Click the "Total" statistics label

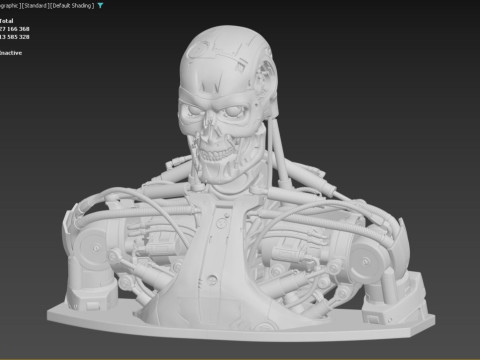[x=6, y=21]
